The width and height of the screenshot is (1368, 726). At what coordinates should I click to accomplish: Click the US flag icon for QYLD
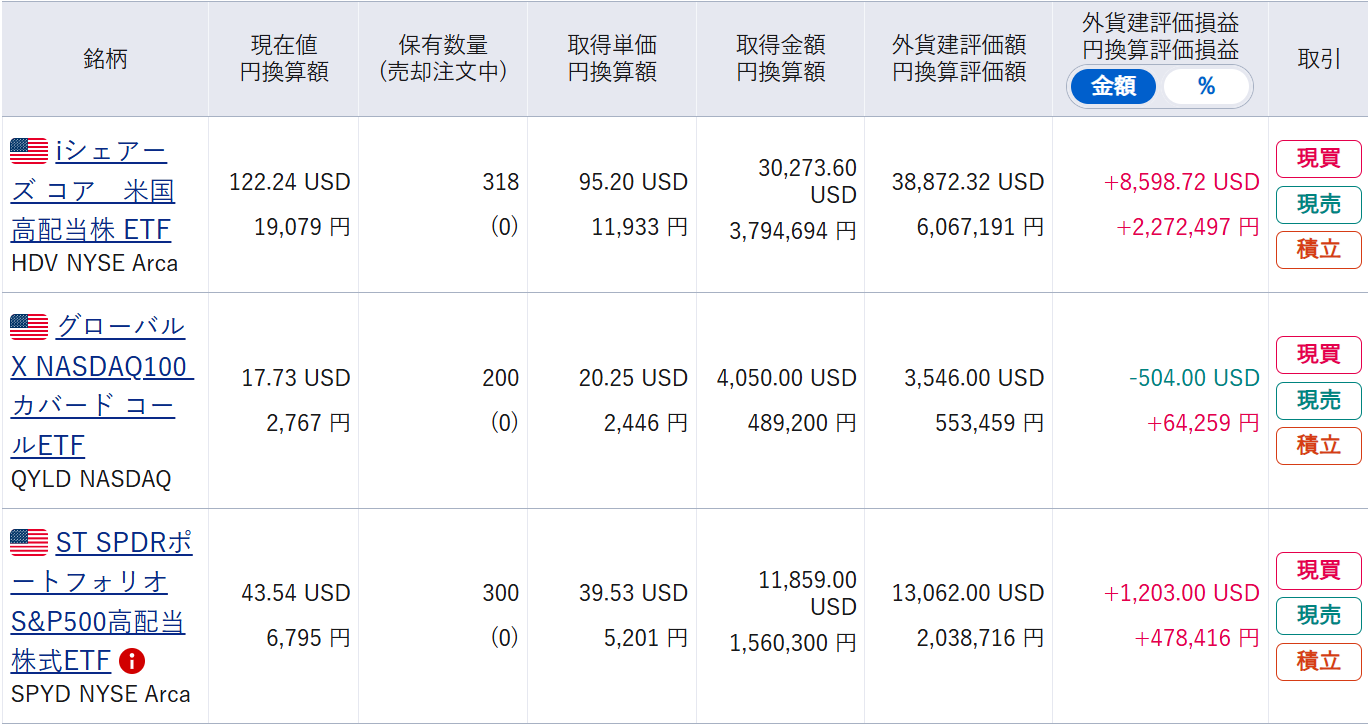click(29, 326)
